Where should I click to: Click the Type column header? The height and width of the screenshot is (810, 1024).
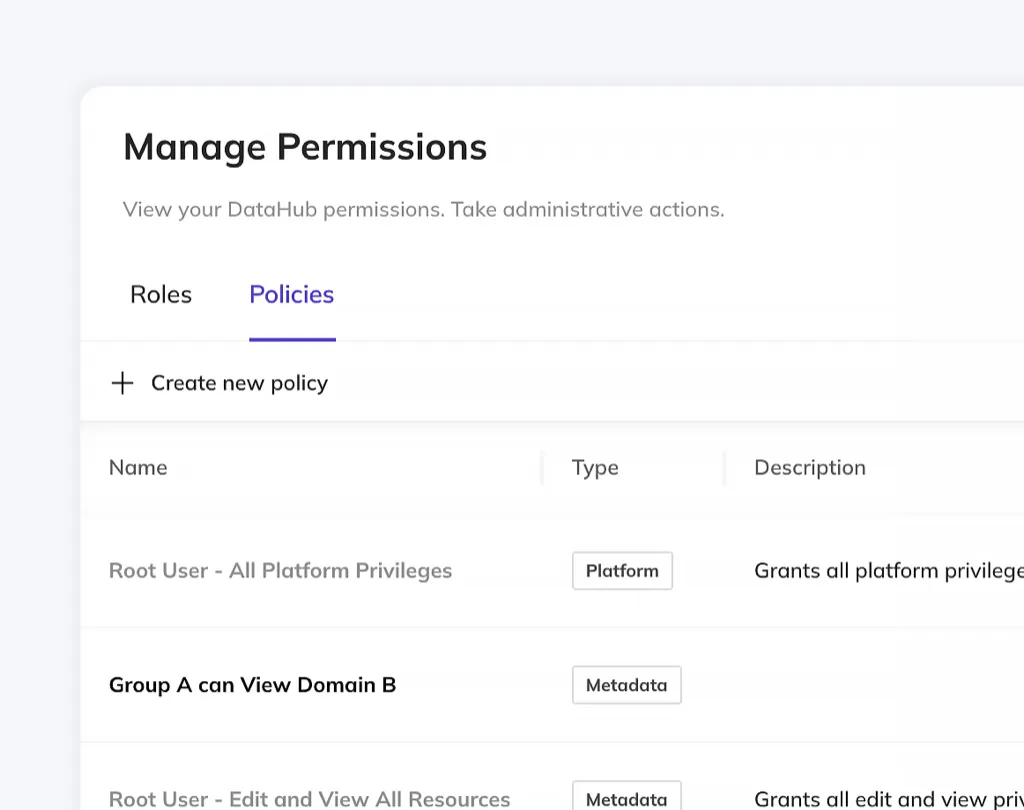595,468
